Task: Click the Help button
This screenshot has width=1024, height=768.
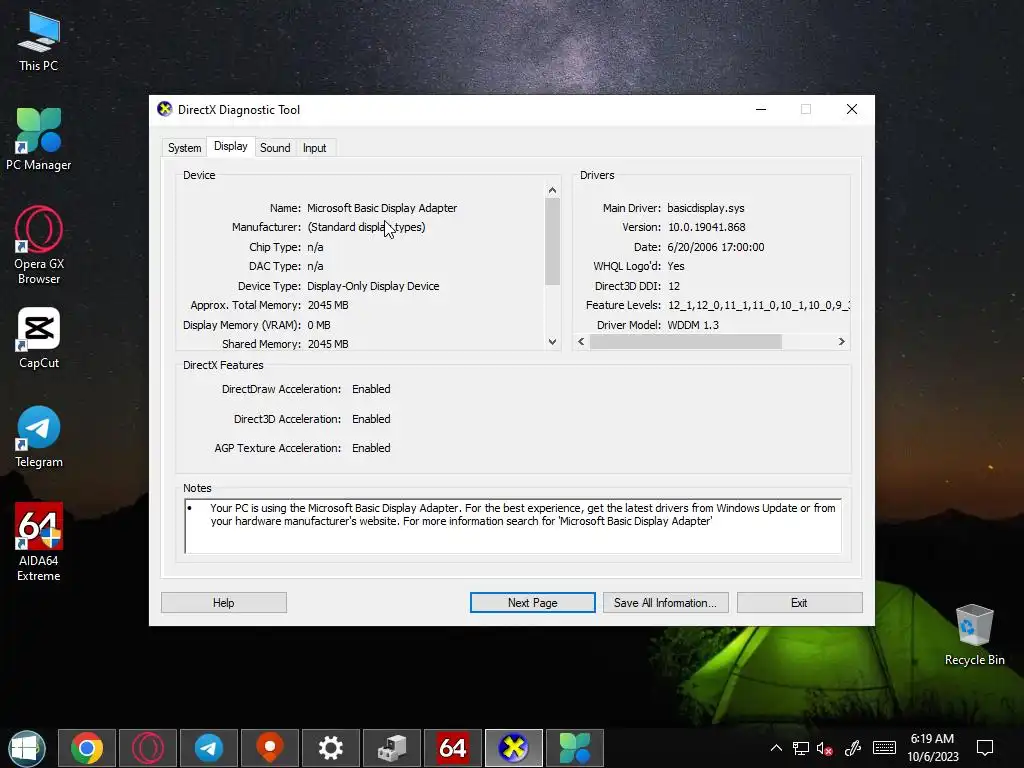Action: (223, 603)
